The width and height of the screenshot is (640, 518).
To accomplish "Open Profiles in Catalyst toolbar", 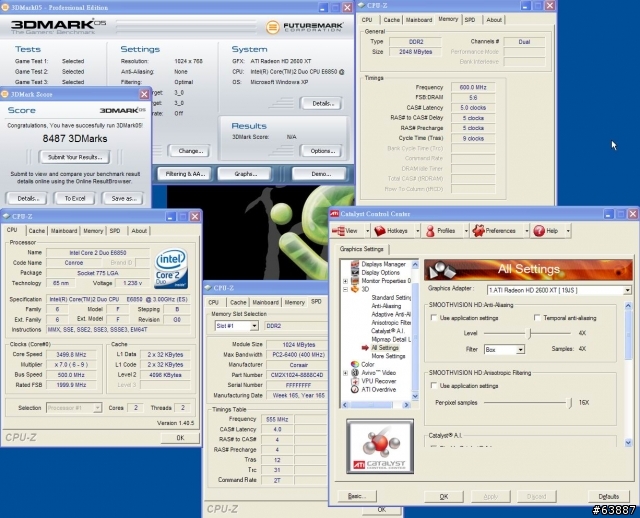I will [x=430, y=231].
